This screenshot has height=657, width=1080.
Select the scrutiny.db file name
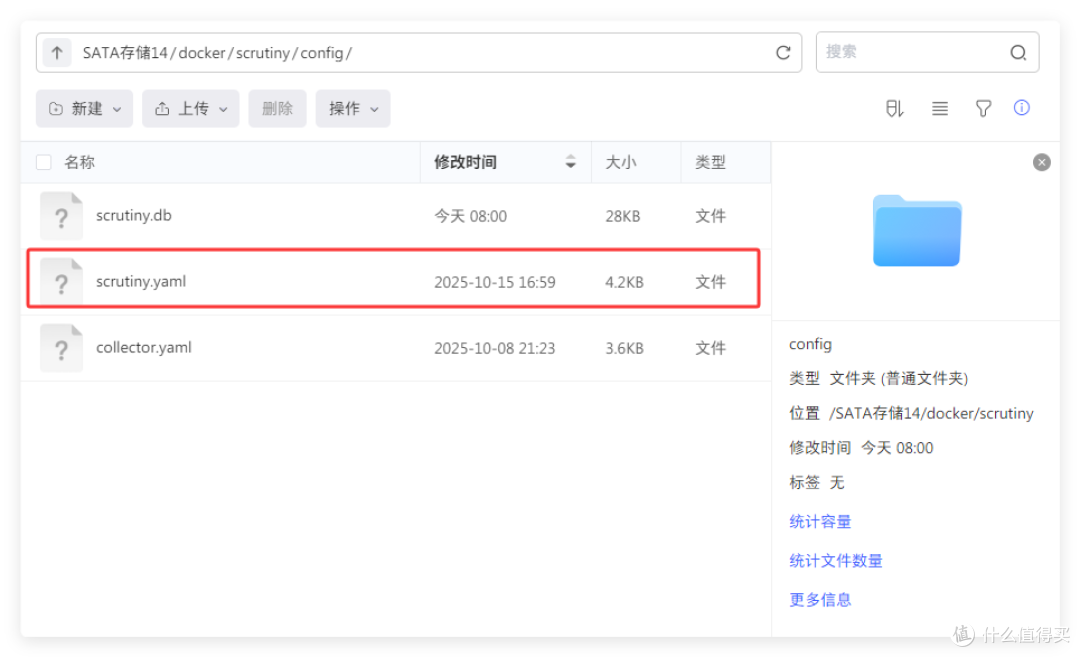pyautogui.click(x=134, y=216)
